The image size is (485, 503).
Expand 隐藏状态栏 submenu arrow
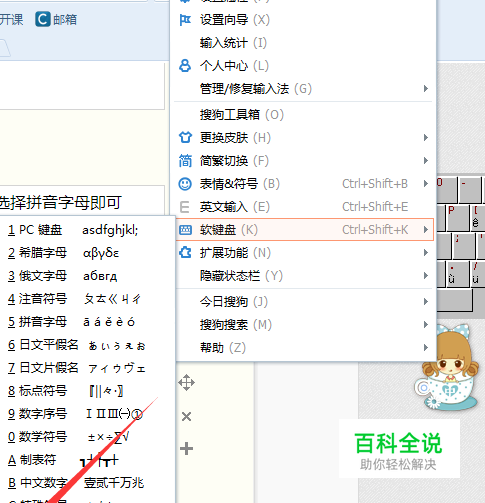pyautogui.click(x=426, y=276)
